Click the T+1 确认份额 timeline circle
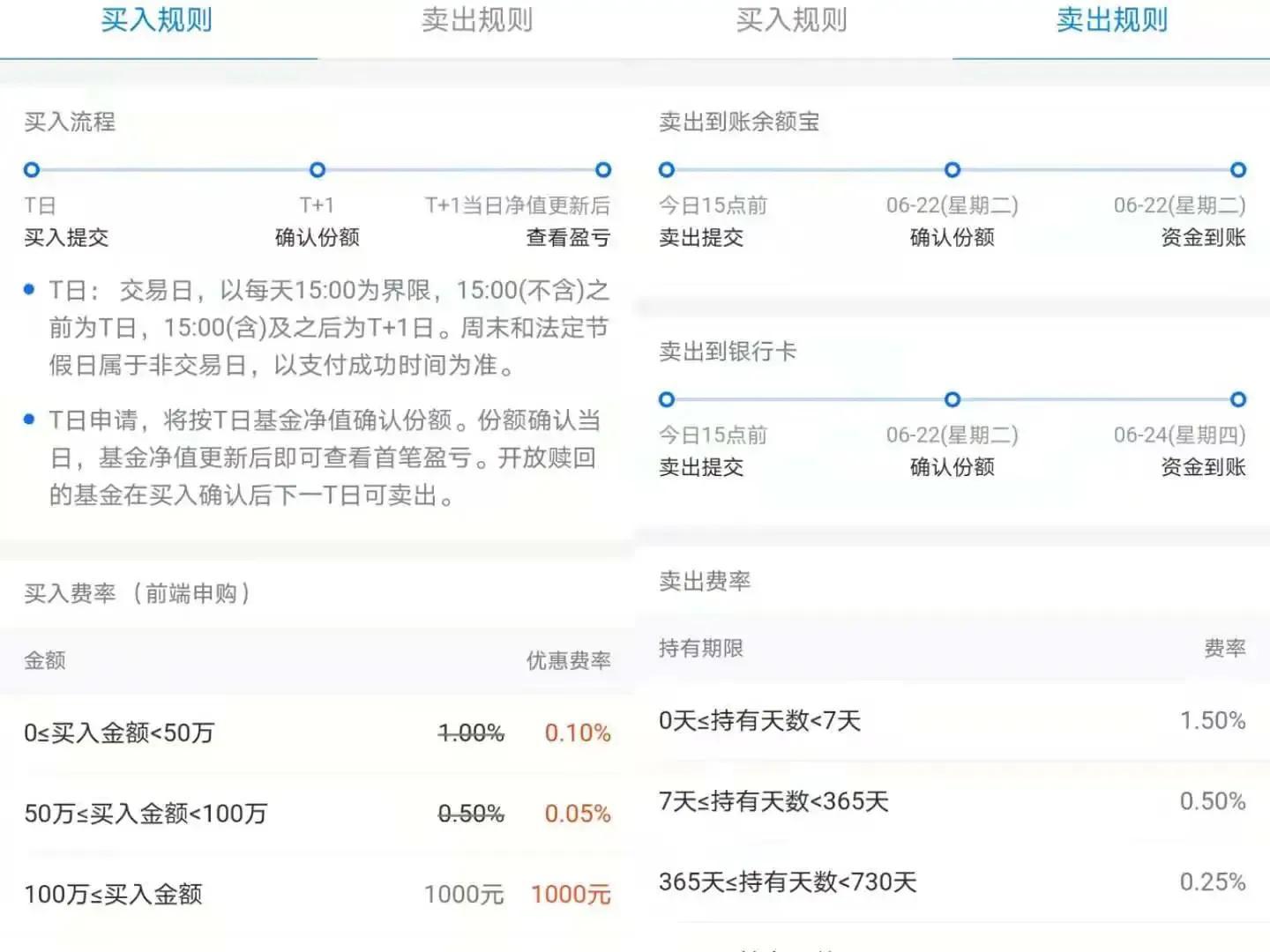This screenshot has width=1270, height=952. click(317, 169)
